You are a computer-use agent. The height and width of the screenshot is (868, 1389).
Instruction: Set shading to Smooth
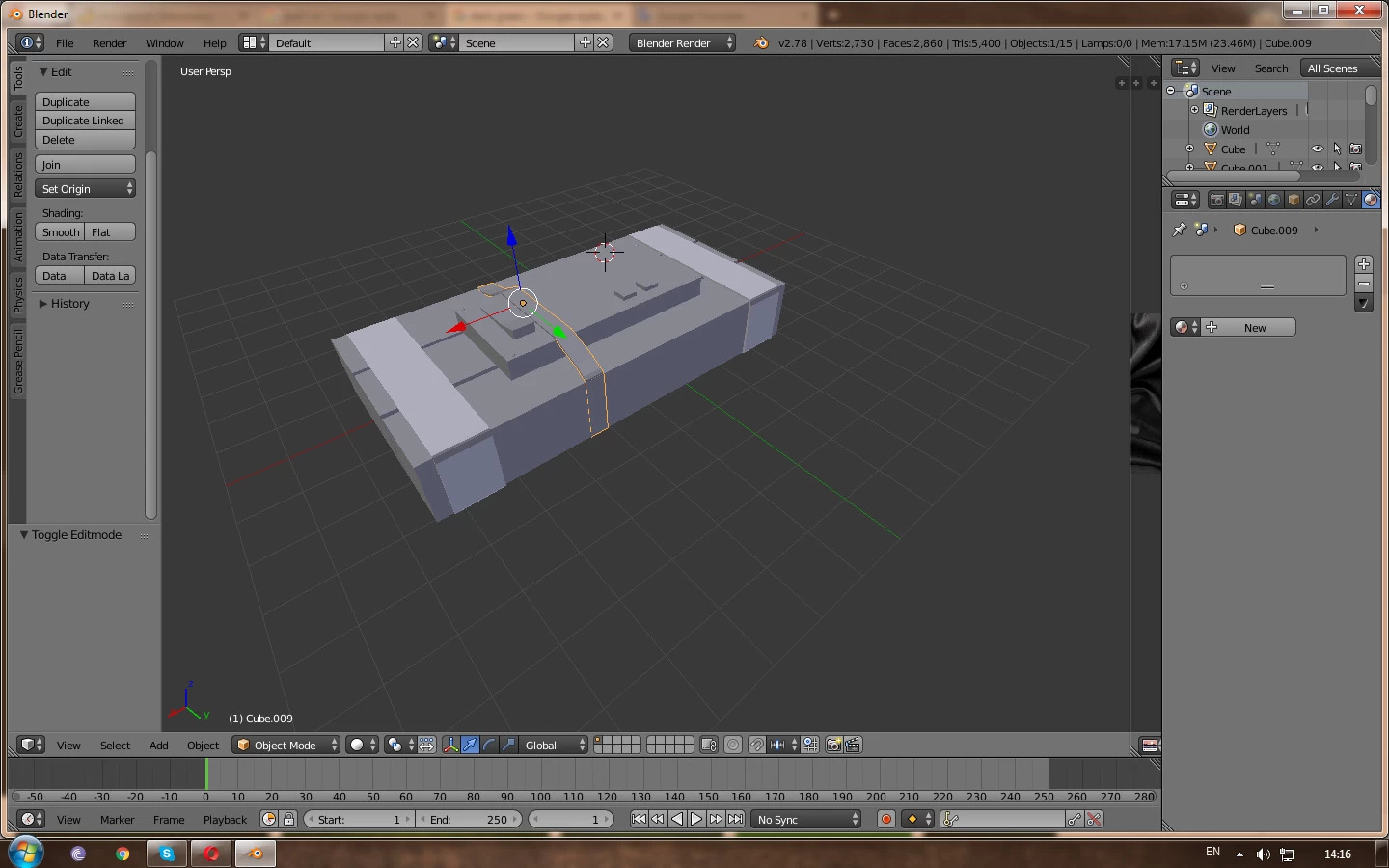click(x=60, y=231)
